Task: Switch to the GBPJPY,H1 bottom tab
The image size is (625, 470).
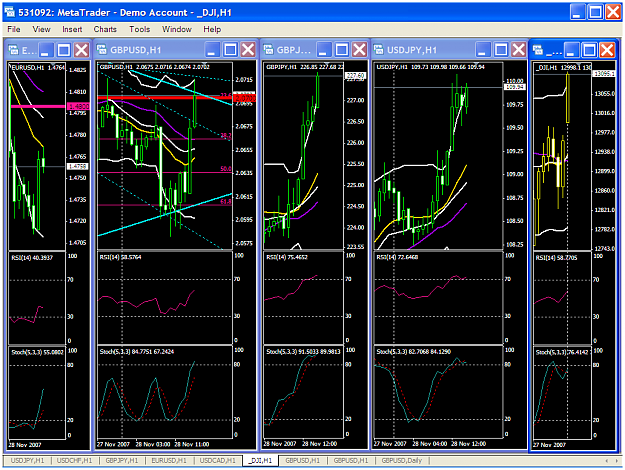Action: click(122, 460)
